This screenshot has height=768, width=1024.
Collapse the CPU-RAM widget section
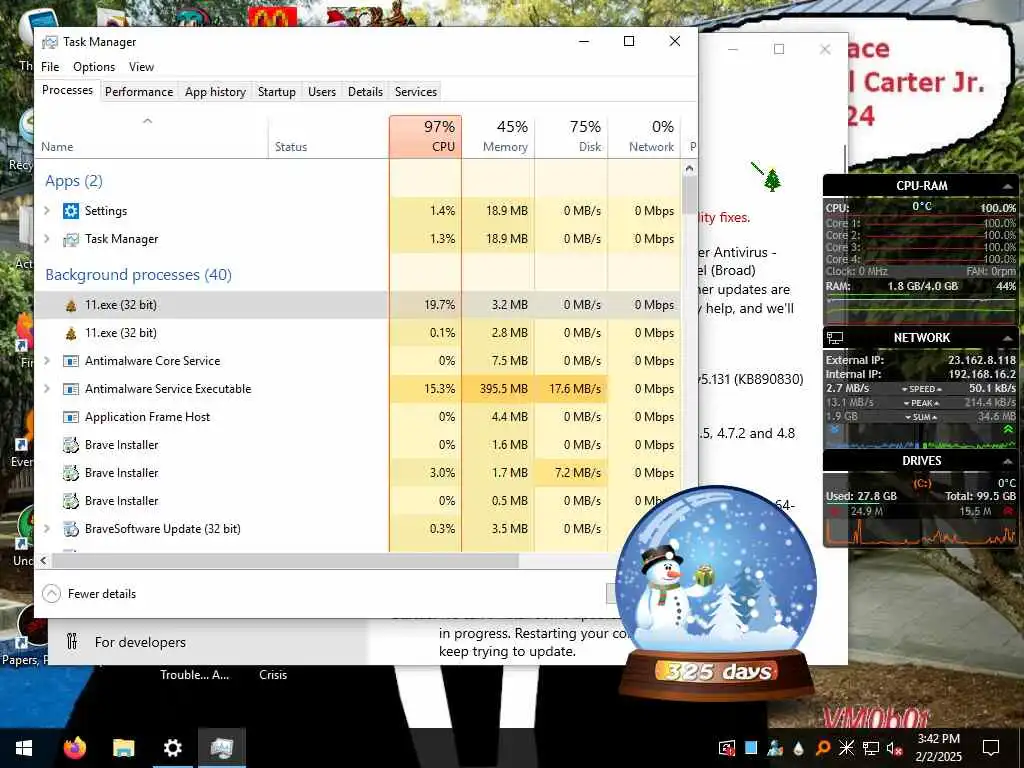tap(1008, 187)
